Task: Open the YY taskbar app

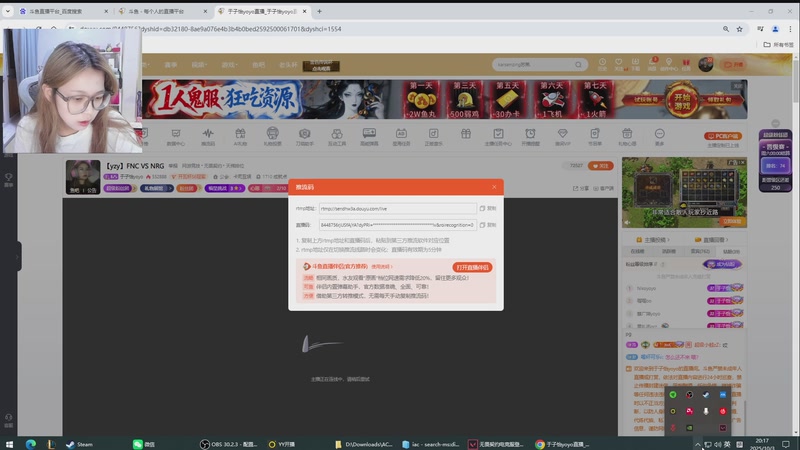Action: click(x=282, y=444)
